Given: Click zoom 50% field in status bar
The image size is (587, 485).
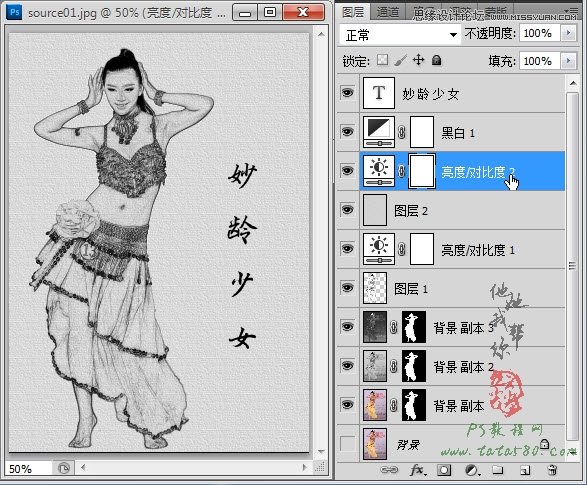Looking at the screenshot, I should 28,469.
